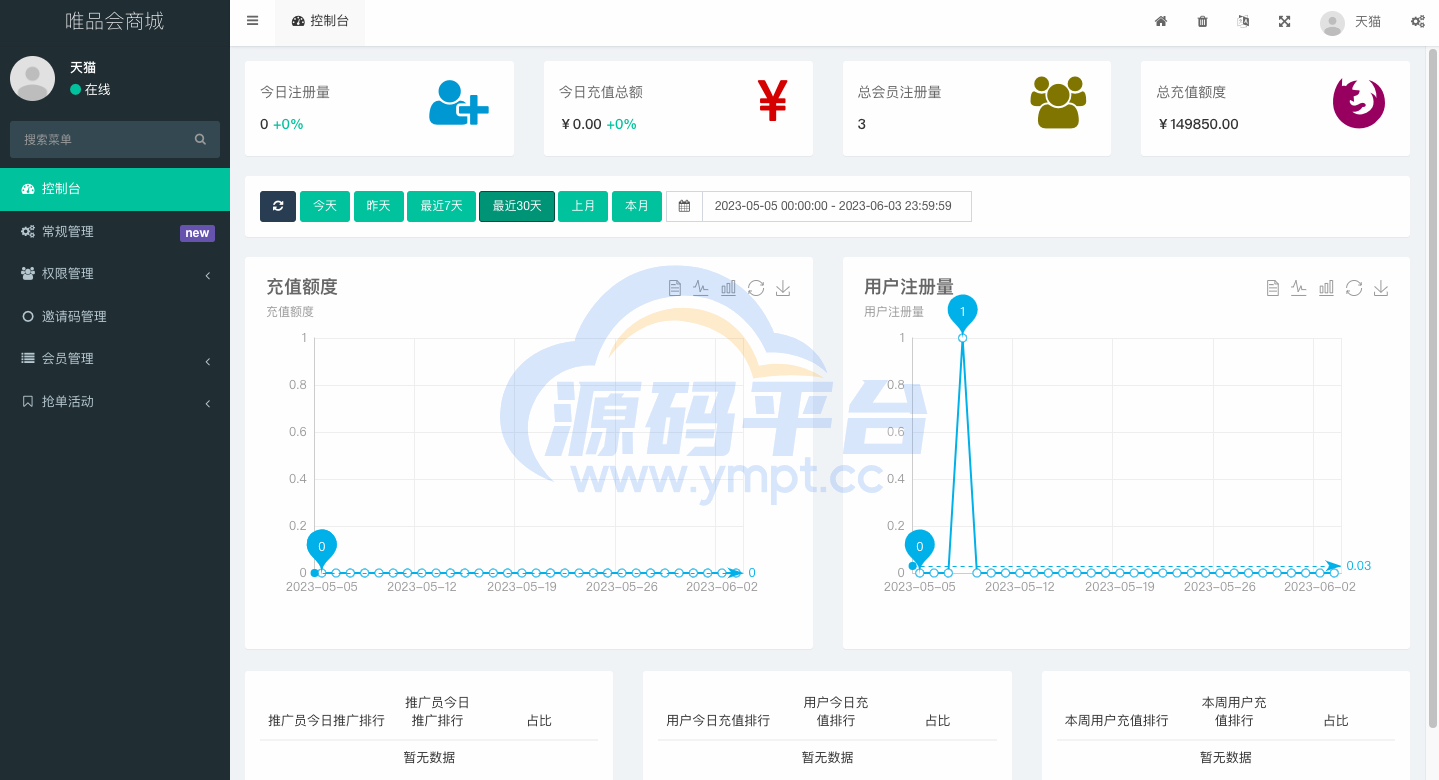Click the 在线 status under 天猫
The height and width of the screenshot is (780, 1439).
[90, 90]
